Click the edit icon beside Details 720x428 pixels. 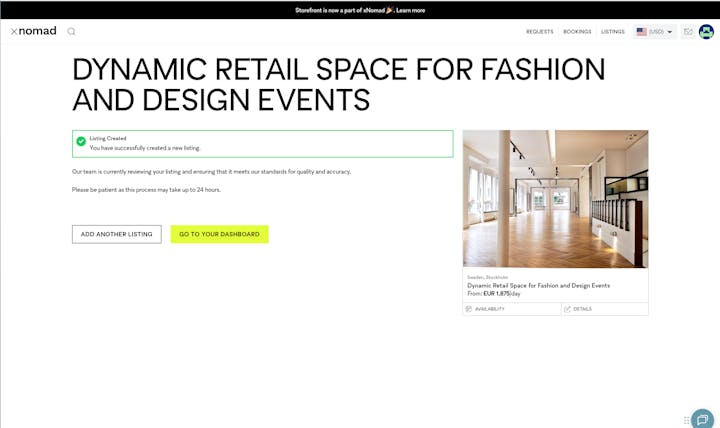(x=567, y=309)
